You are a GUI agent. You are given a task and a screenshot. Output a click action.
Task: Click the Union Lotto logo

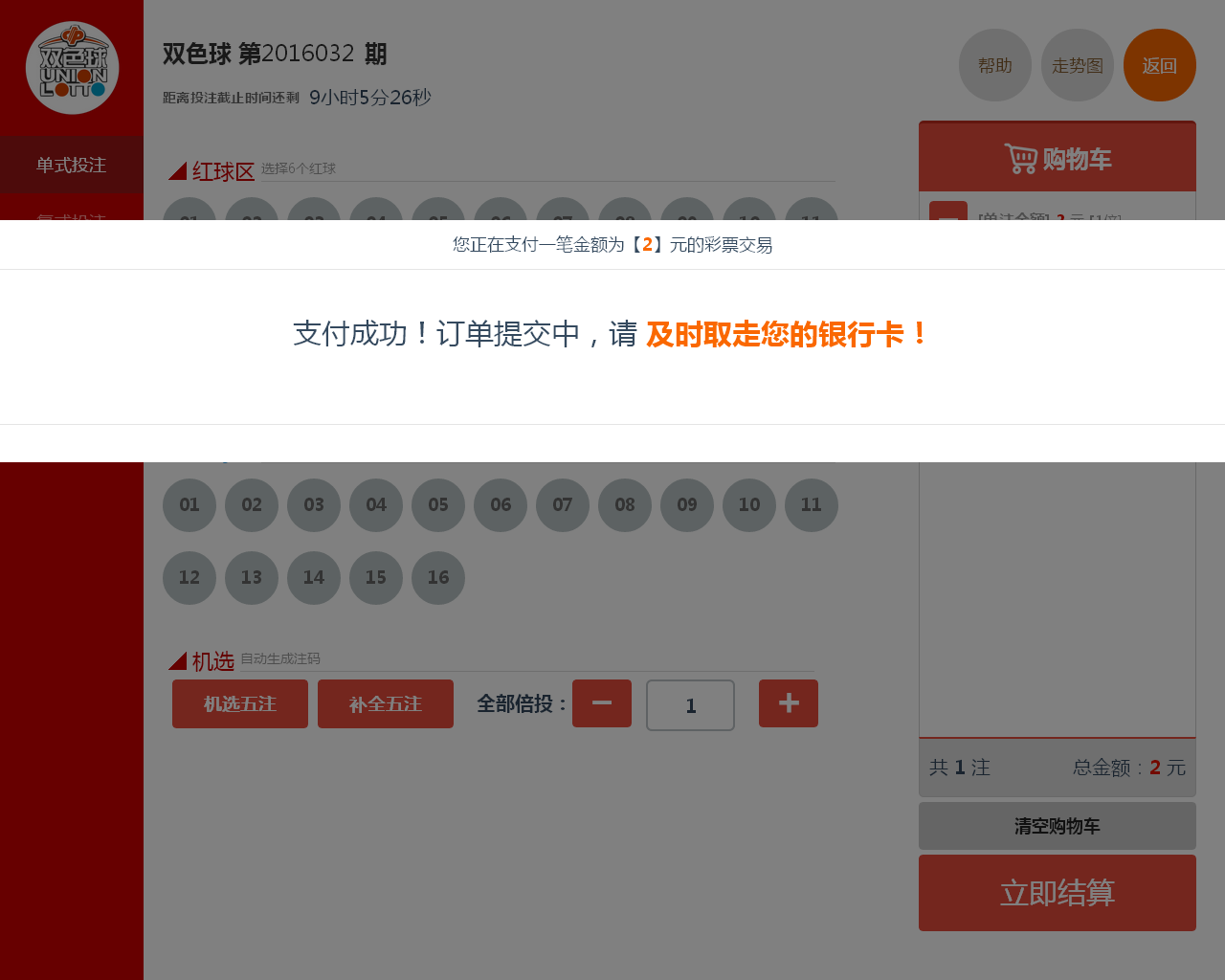72,68
